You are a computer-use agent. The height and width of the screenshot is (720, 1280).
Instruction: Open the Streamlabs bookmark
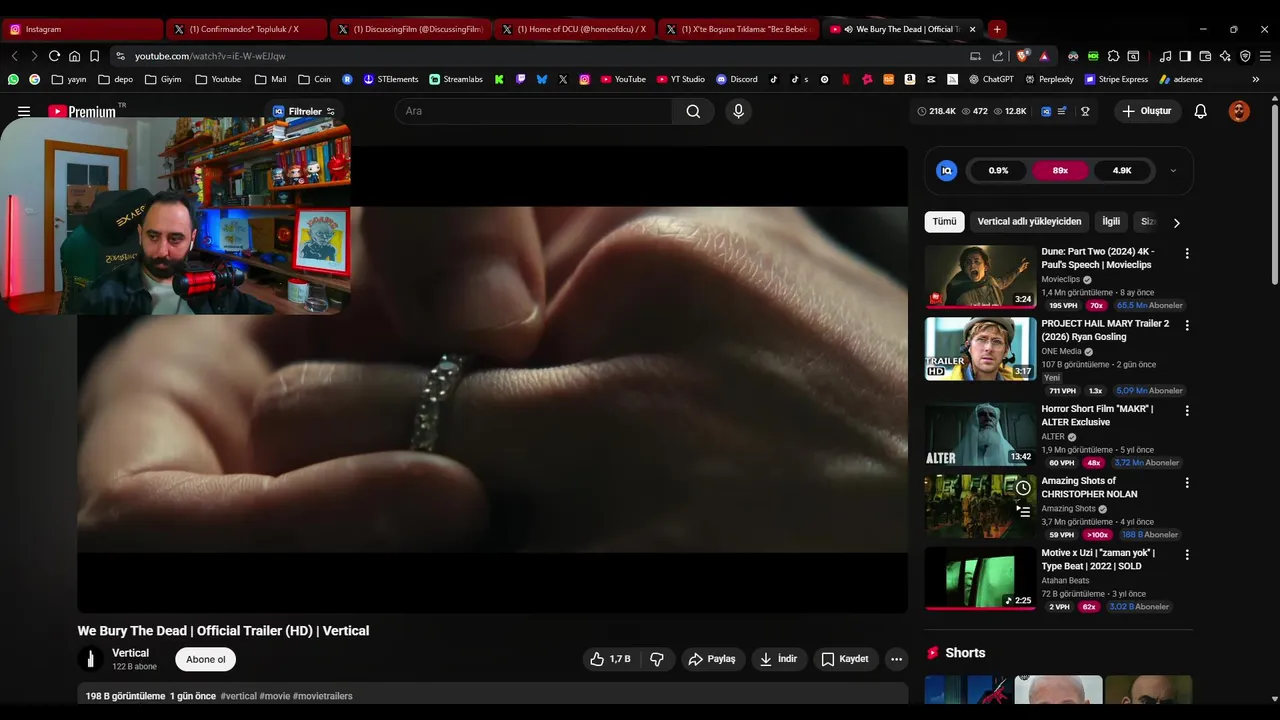456,79
